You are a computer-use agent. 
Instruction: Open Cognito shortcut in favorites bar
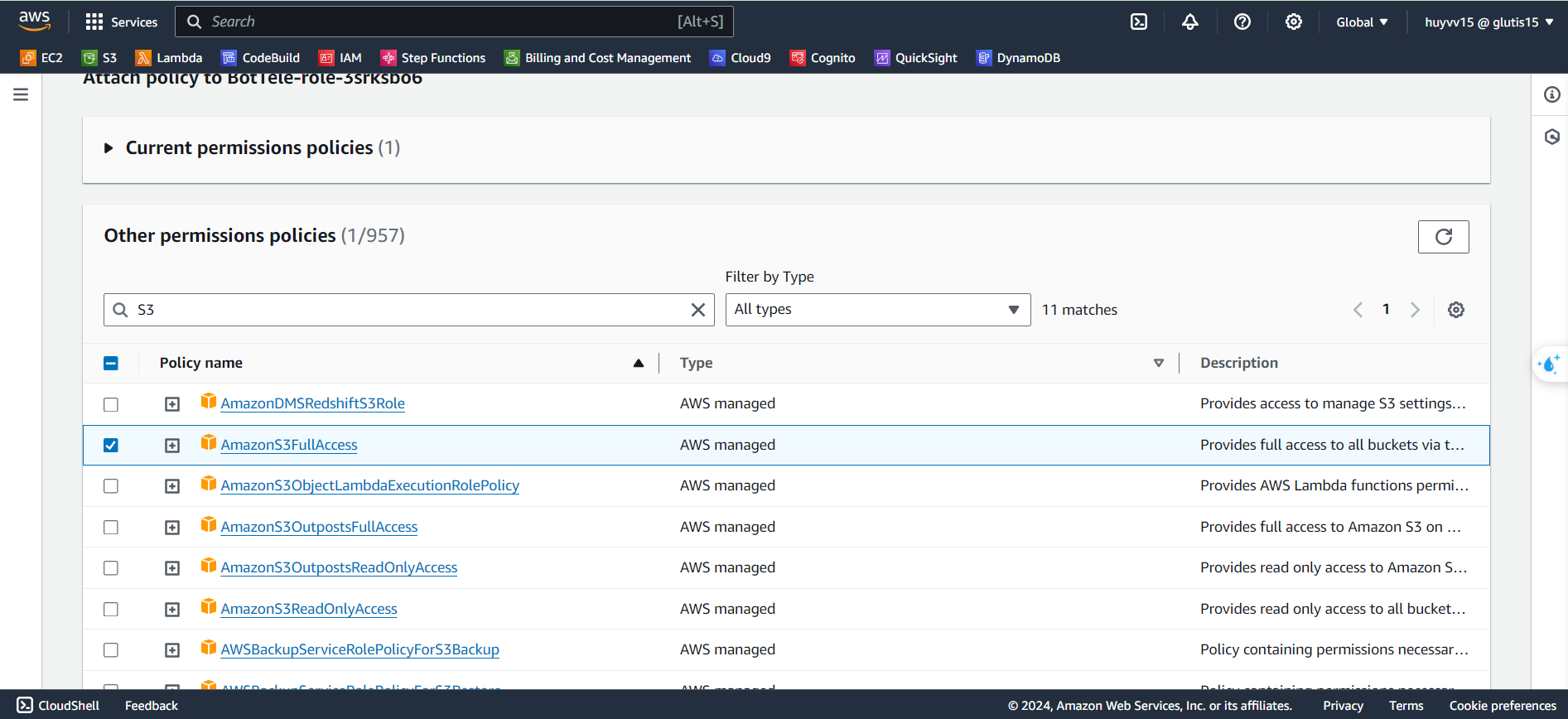(823, 58)
